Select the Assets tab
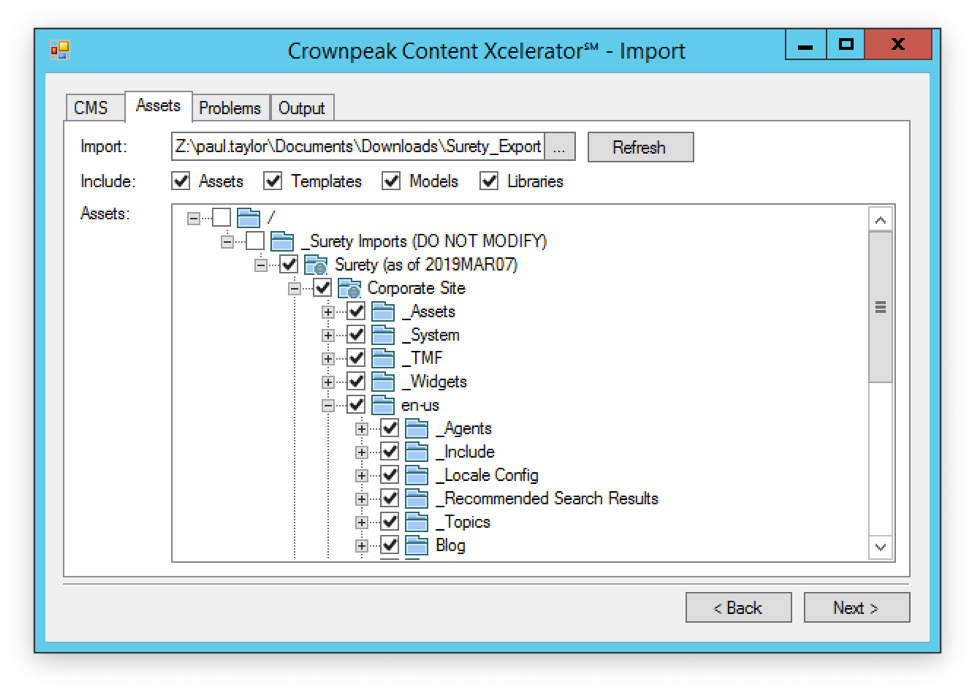The width and height of the screenshot is (974, 691). [x=158, y=106]
